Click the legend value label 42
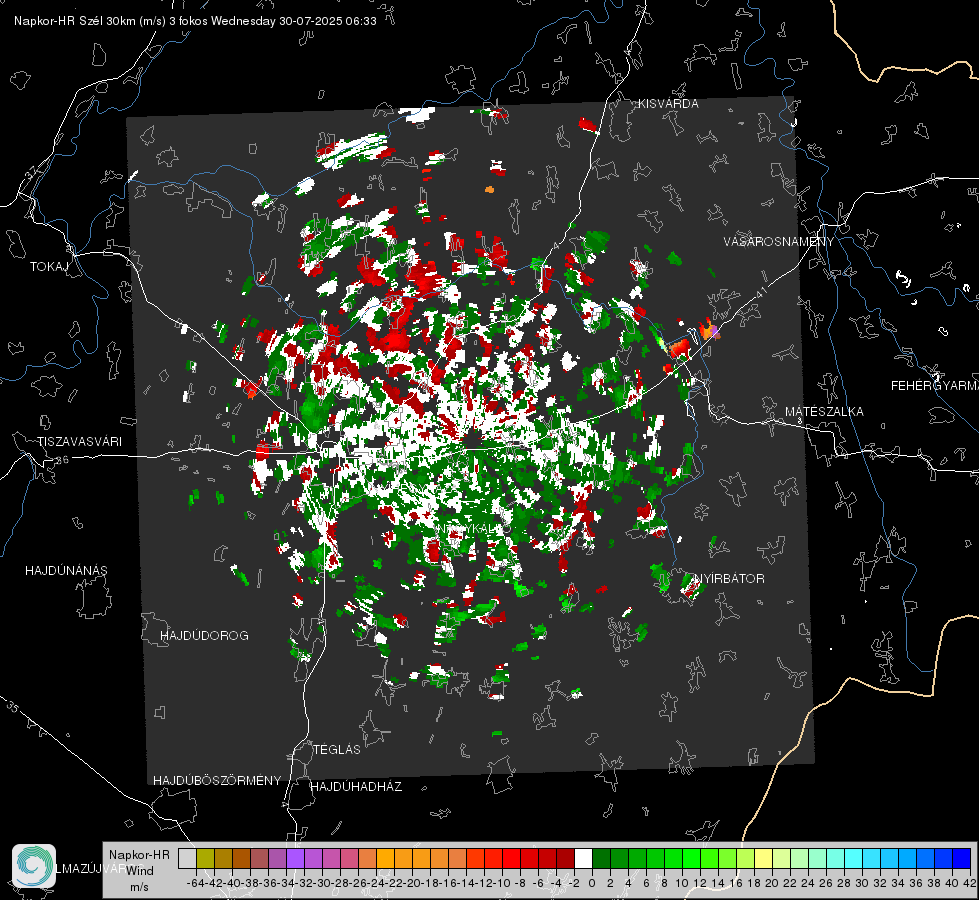Image resolution: width=979 pixels, height=900 pixels. 970,883
